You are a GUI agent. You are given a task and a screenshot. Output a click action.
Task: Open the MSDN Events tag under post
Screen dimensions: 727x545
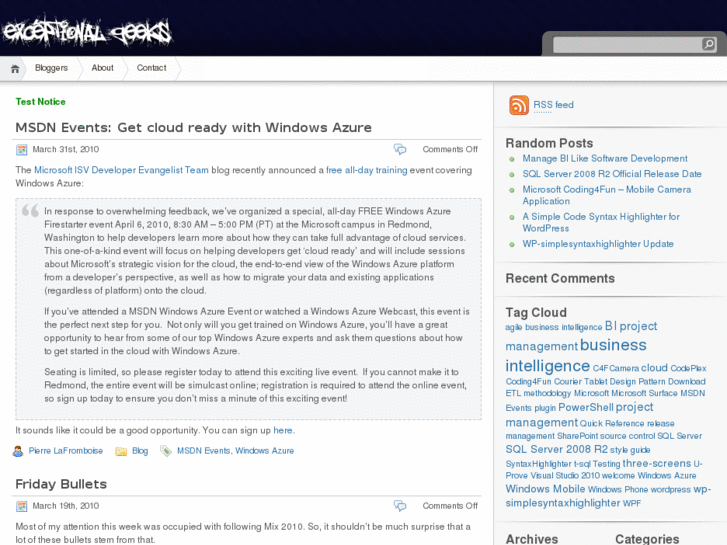(204, 451)
